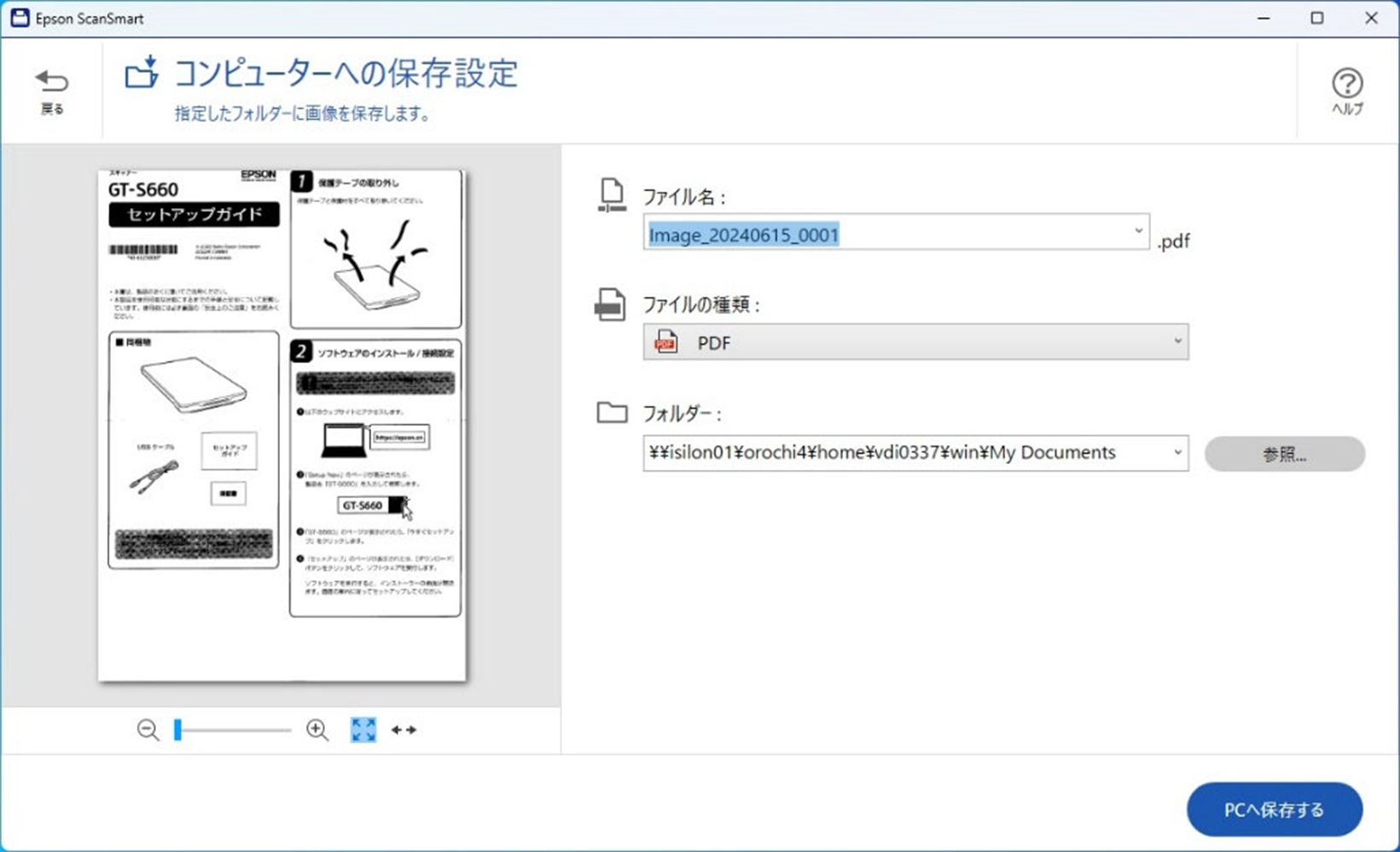Viewport: 1400px width, 852px height.
Task: Click the fit-to-window preview icon
Action: pyautogui.click(x=362, y=730)
